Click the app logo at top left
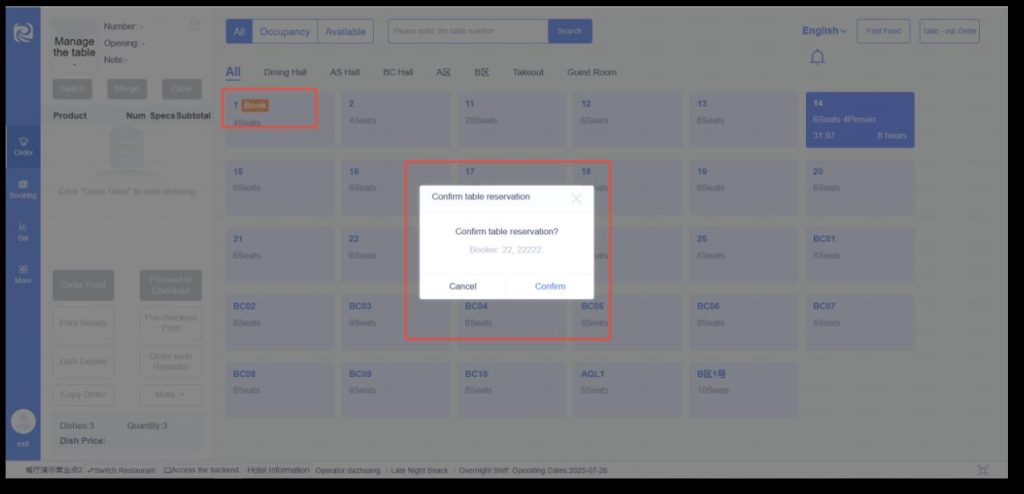 (x=23, y=32)
